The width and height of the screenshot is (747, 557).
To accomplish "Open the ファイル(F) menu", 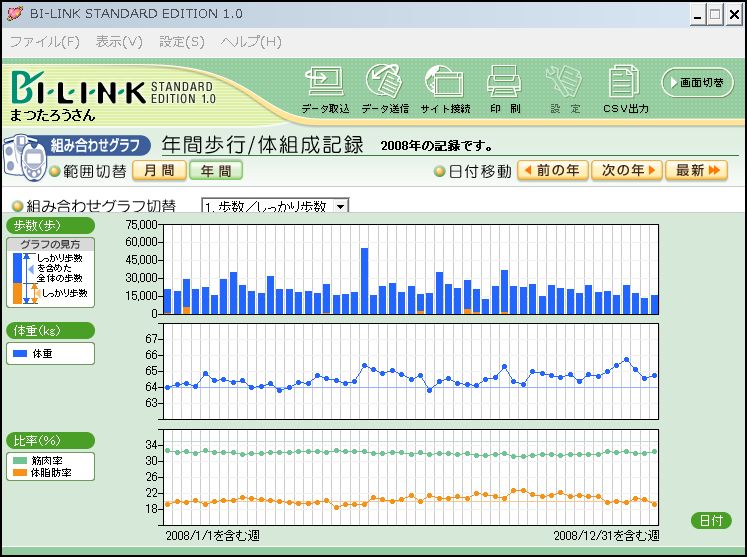I will (44, 42).
